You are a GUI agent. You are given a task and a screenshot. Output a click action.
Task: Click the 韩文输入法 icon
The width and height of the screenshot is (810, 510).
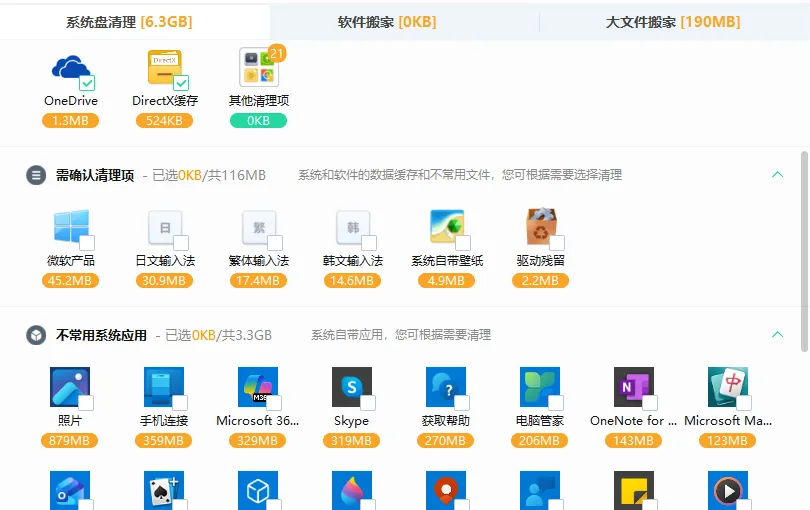353,227
